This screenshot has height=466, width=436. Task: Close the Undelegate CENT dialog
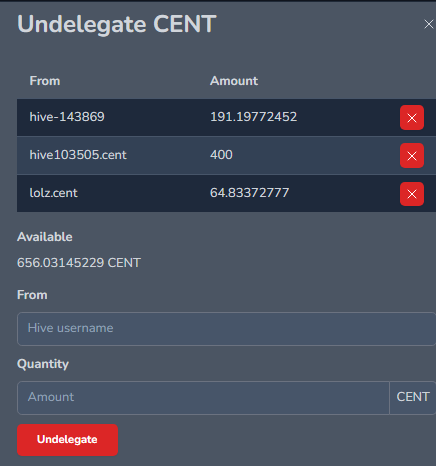428,24
